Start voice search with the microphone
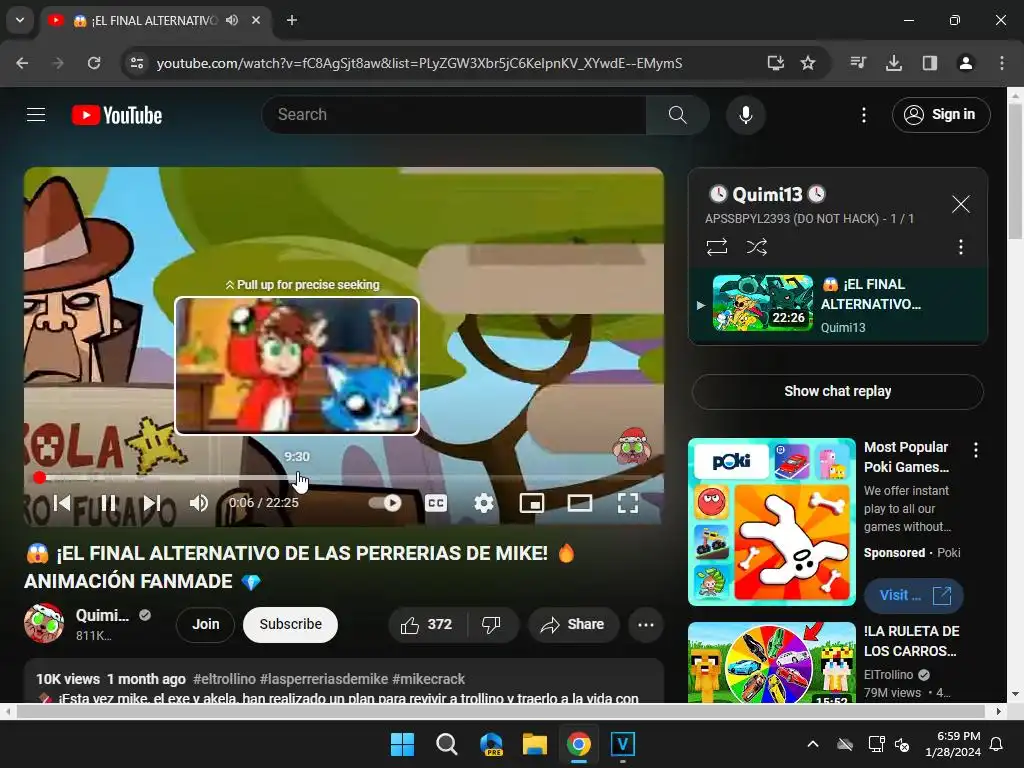Screen dimensions: 1024x768 pos(745,115)
